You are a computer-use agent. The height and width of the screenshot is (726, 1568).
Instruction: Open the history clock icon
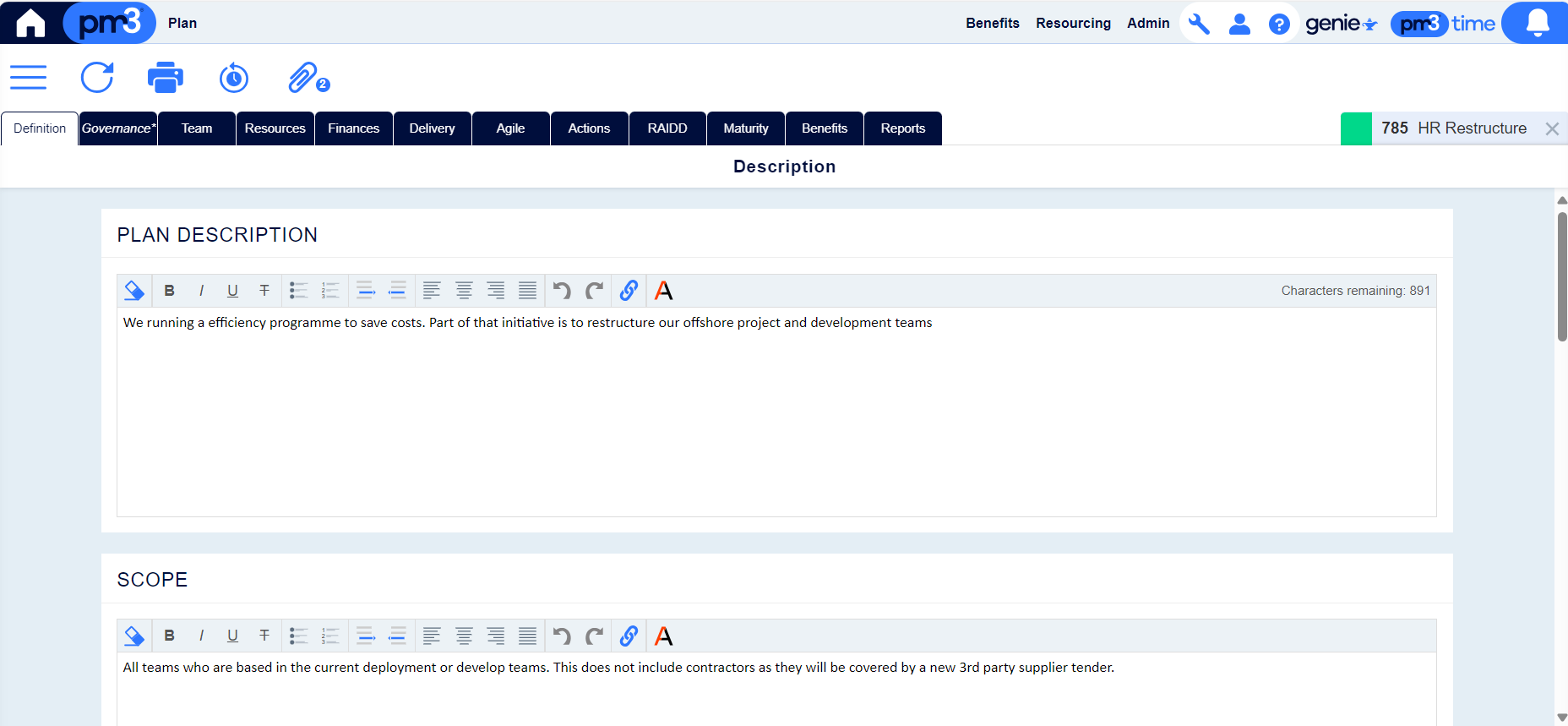click(234, 78)
